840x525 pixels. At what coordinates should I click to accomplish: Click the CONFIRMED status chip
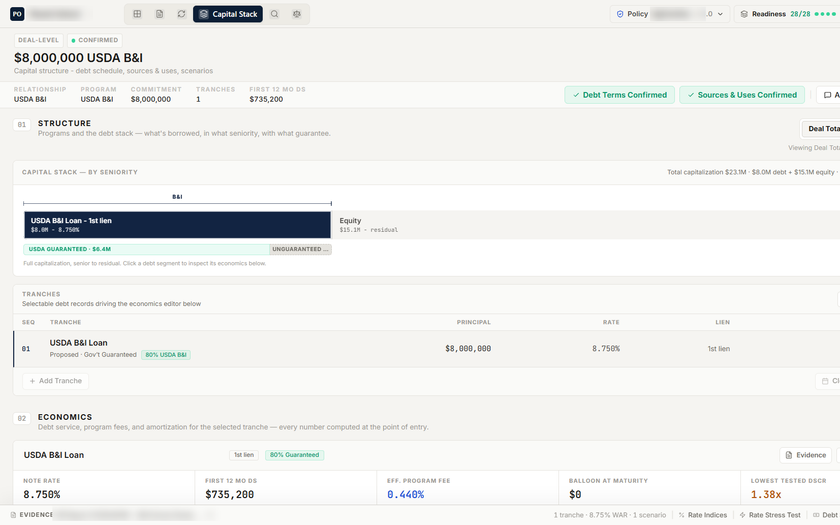[95, 40]
